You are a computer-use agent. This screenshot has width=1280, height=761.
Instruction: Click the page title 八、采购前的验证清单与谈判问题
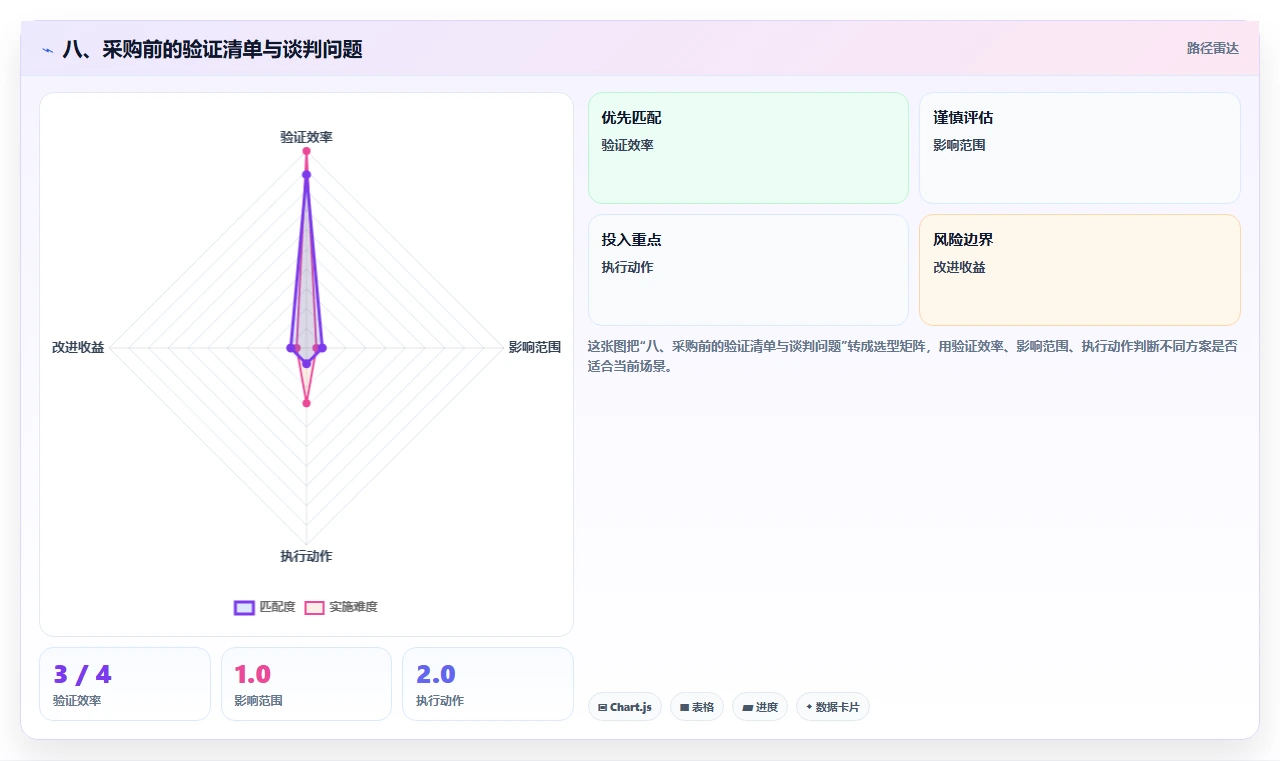[x=212, y=49]
